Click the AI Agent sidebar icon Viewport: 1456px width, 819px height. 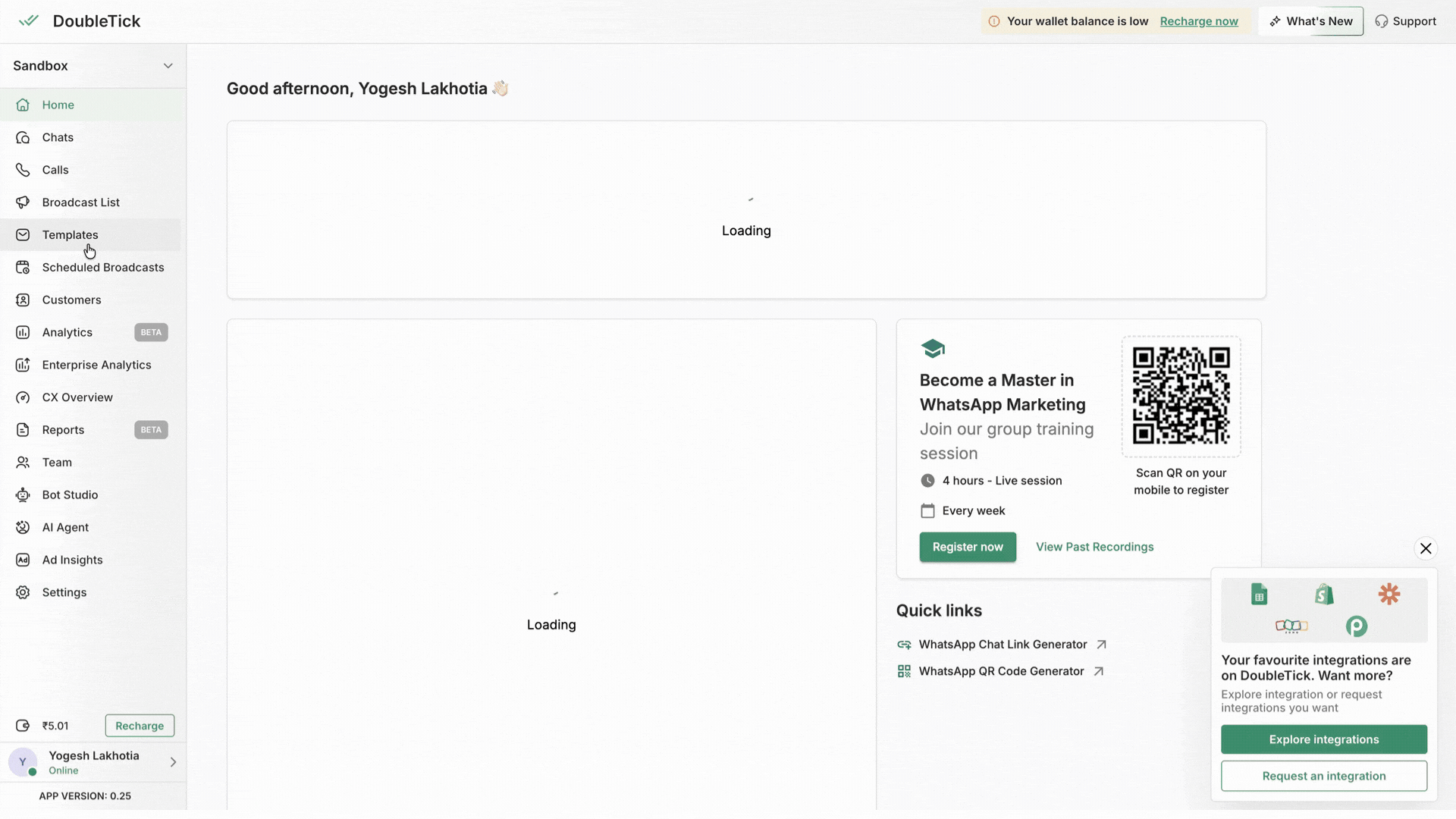click(x=23, y=528)
